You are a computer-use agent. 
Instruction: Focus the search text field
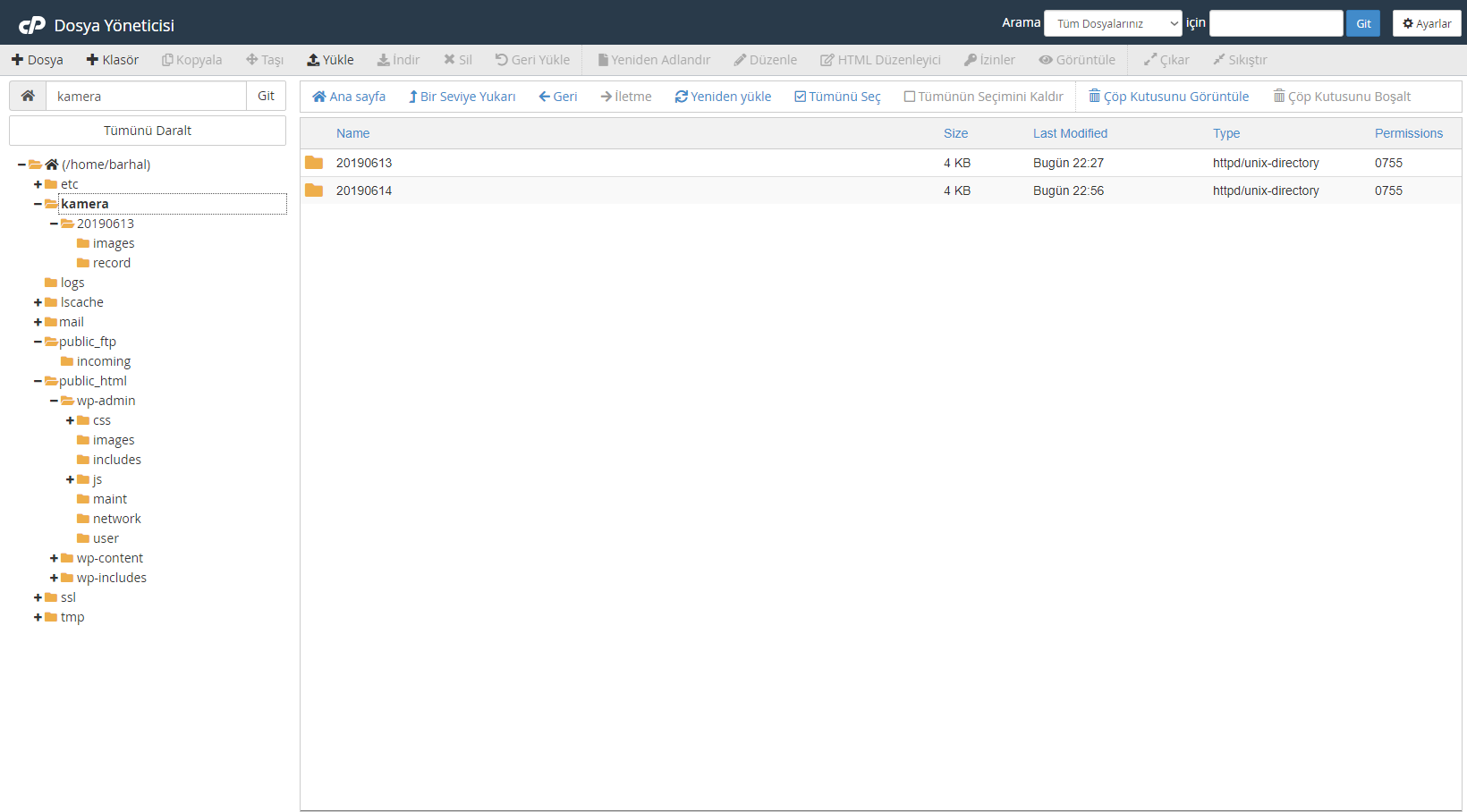point(1276,23)
